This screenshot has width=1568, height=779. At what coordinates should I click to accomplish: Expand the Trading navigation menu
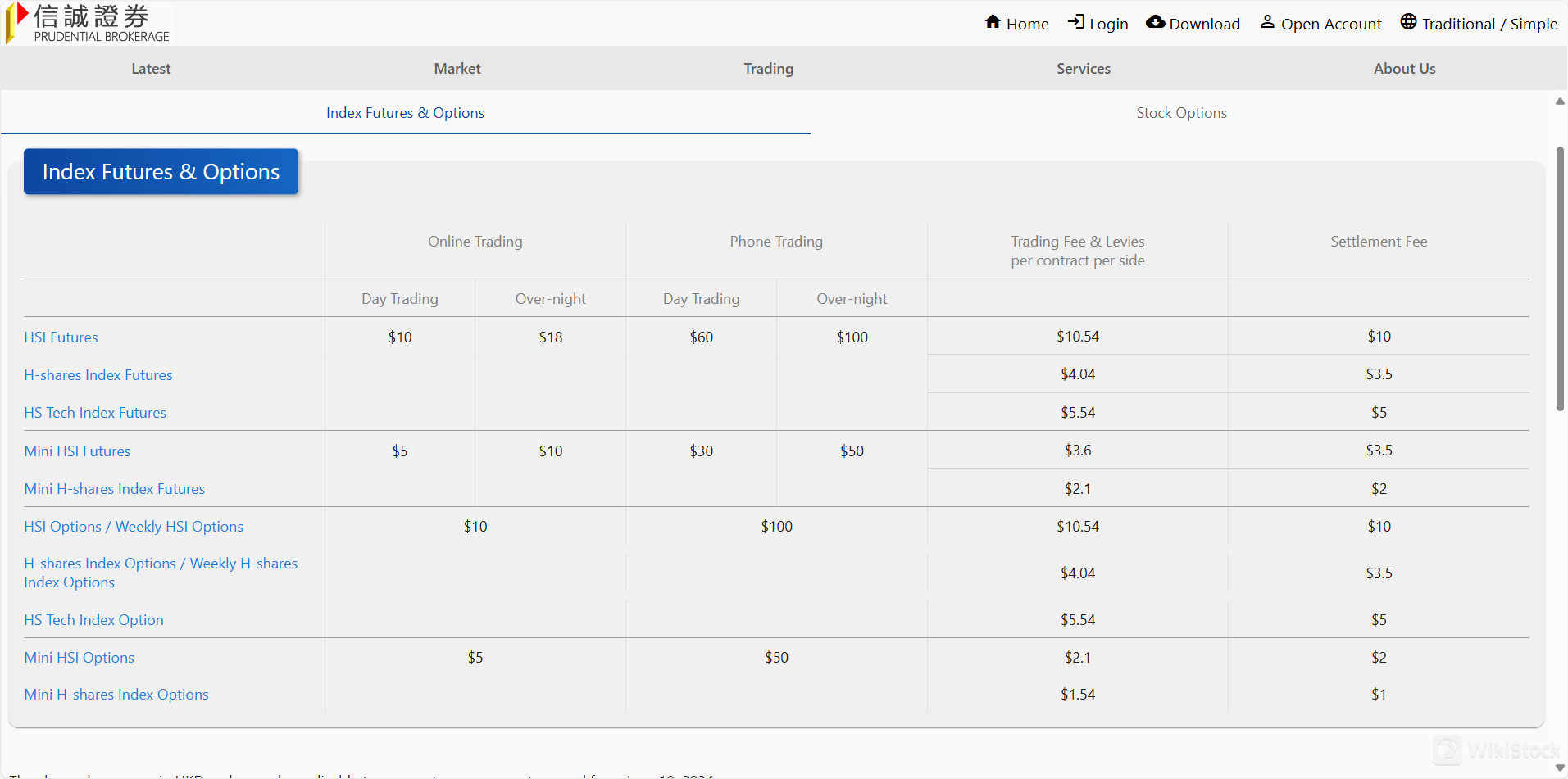(768, 69)
